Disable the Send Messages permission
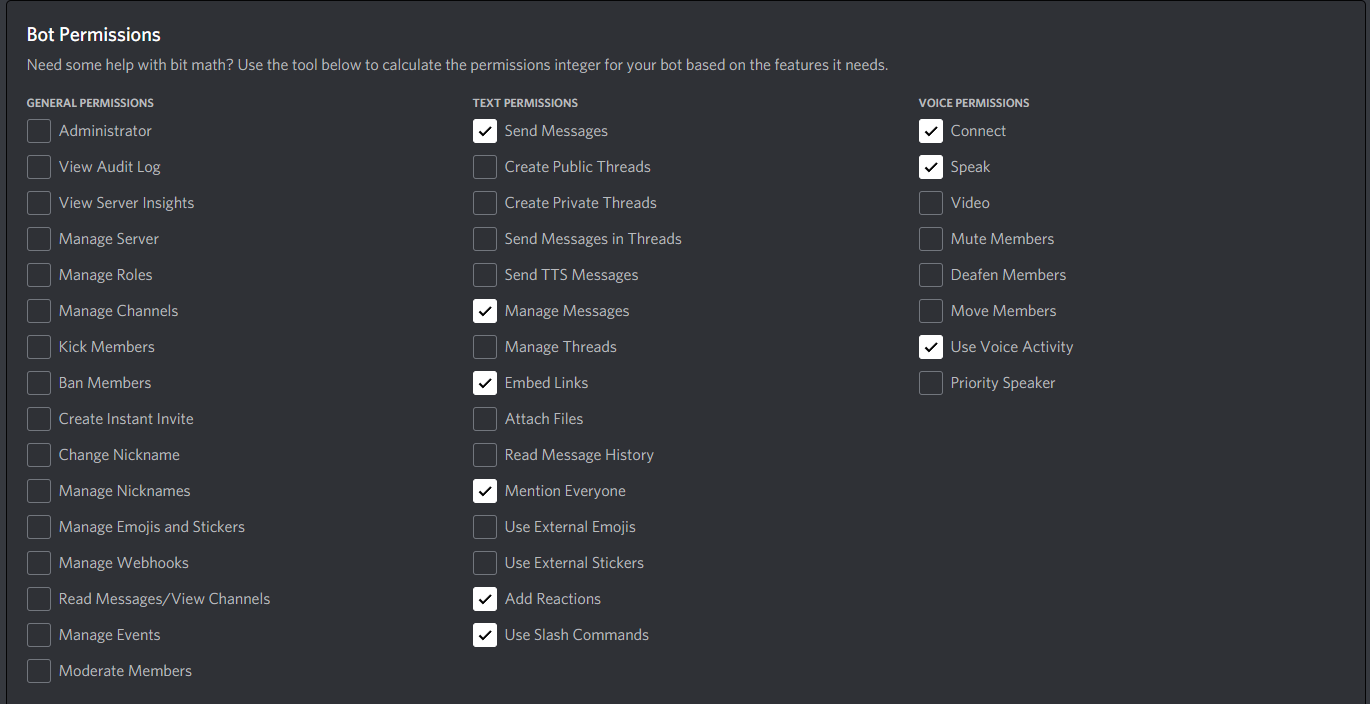The width and height of the screenshot is (1370, 704). click(484, 130)
